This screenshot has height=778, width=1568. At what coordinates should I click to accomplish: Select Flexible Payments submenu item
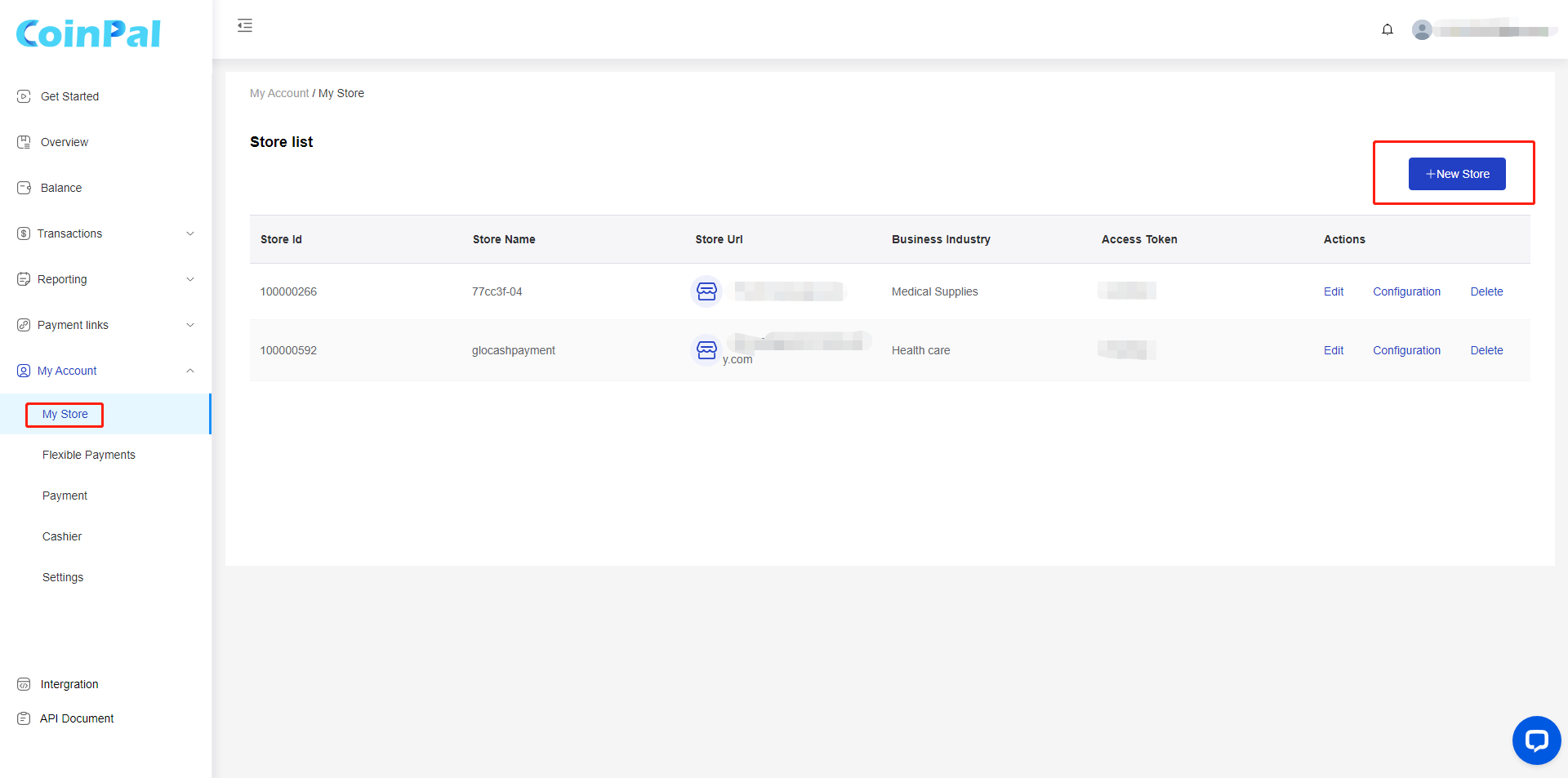(89, 455)
